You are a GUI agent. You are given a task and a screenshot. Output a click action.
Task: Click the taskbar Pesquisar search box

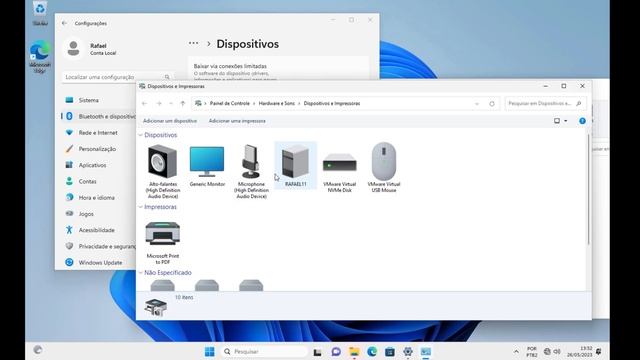tap(264, 351)
